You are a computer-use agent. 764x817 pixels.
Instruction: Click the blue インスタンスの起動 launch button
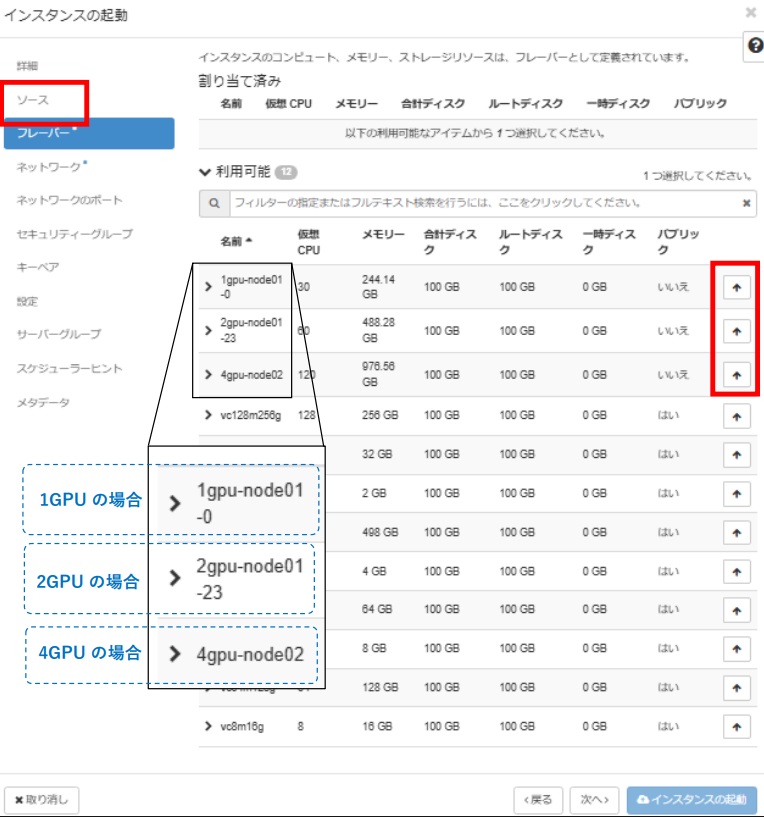click(692, 800)
